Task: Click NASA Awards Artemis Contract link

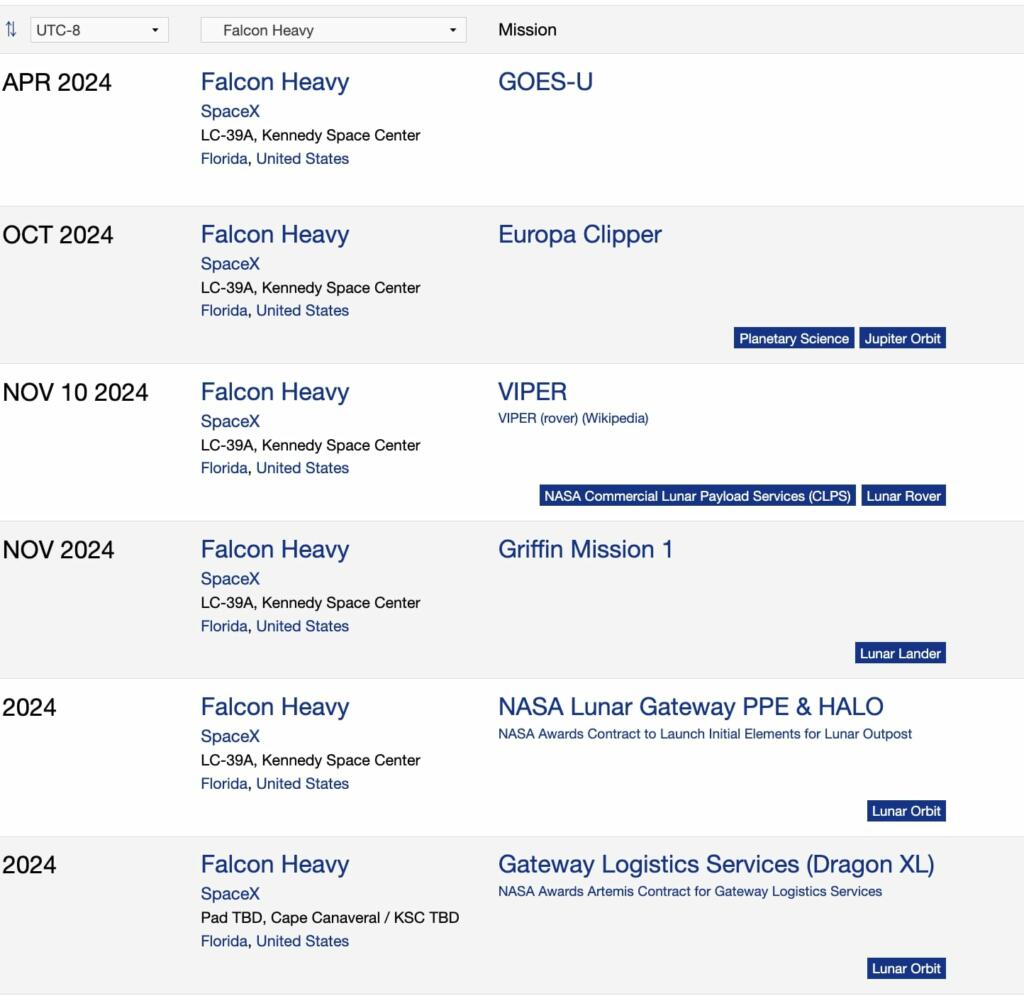Action: click(x=690, y=891)
